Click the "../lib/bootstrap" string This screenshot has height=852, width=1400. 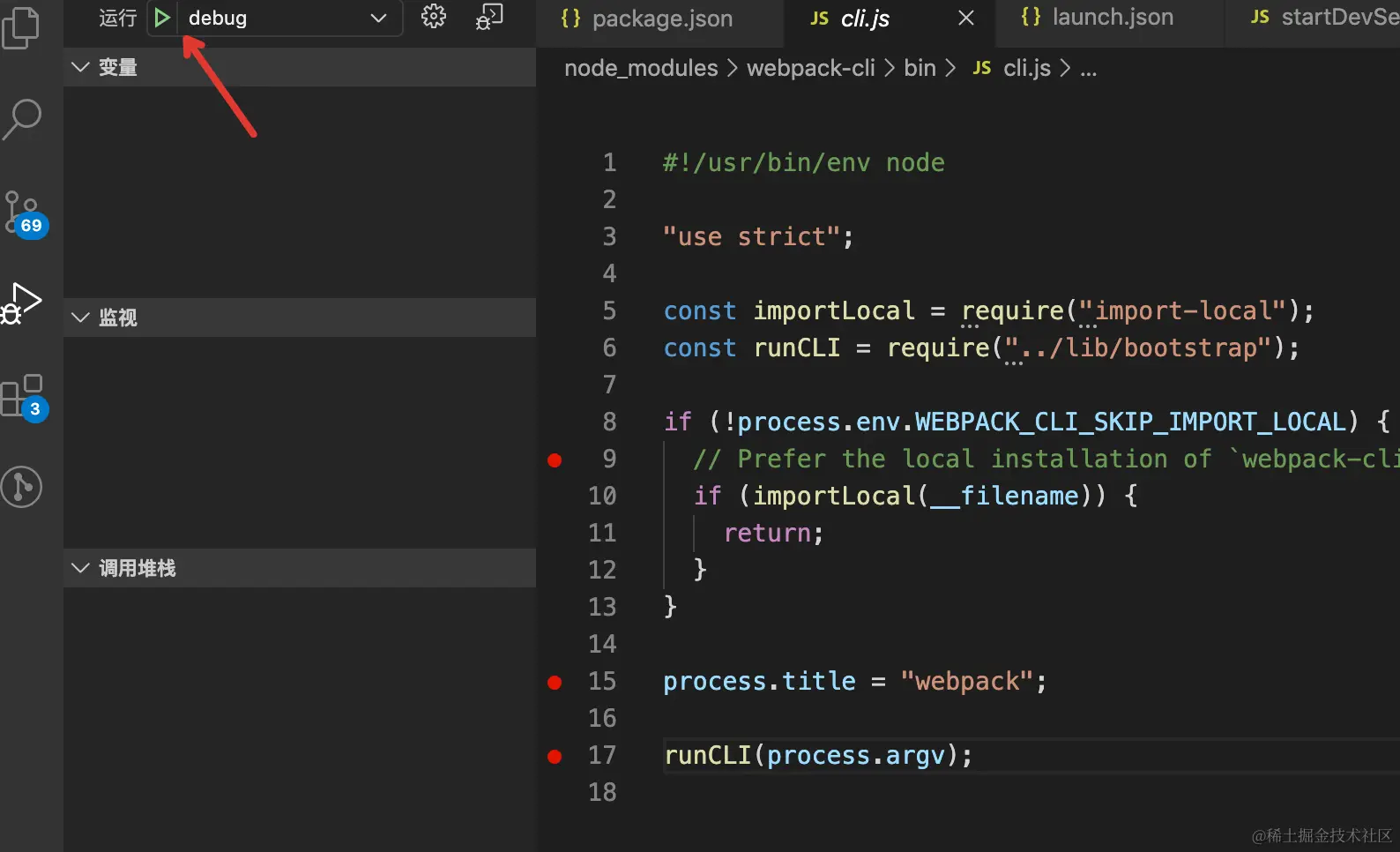tap(1138, 348)
